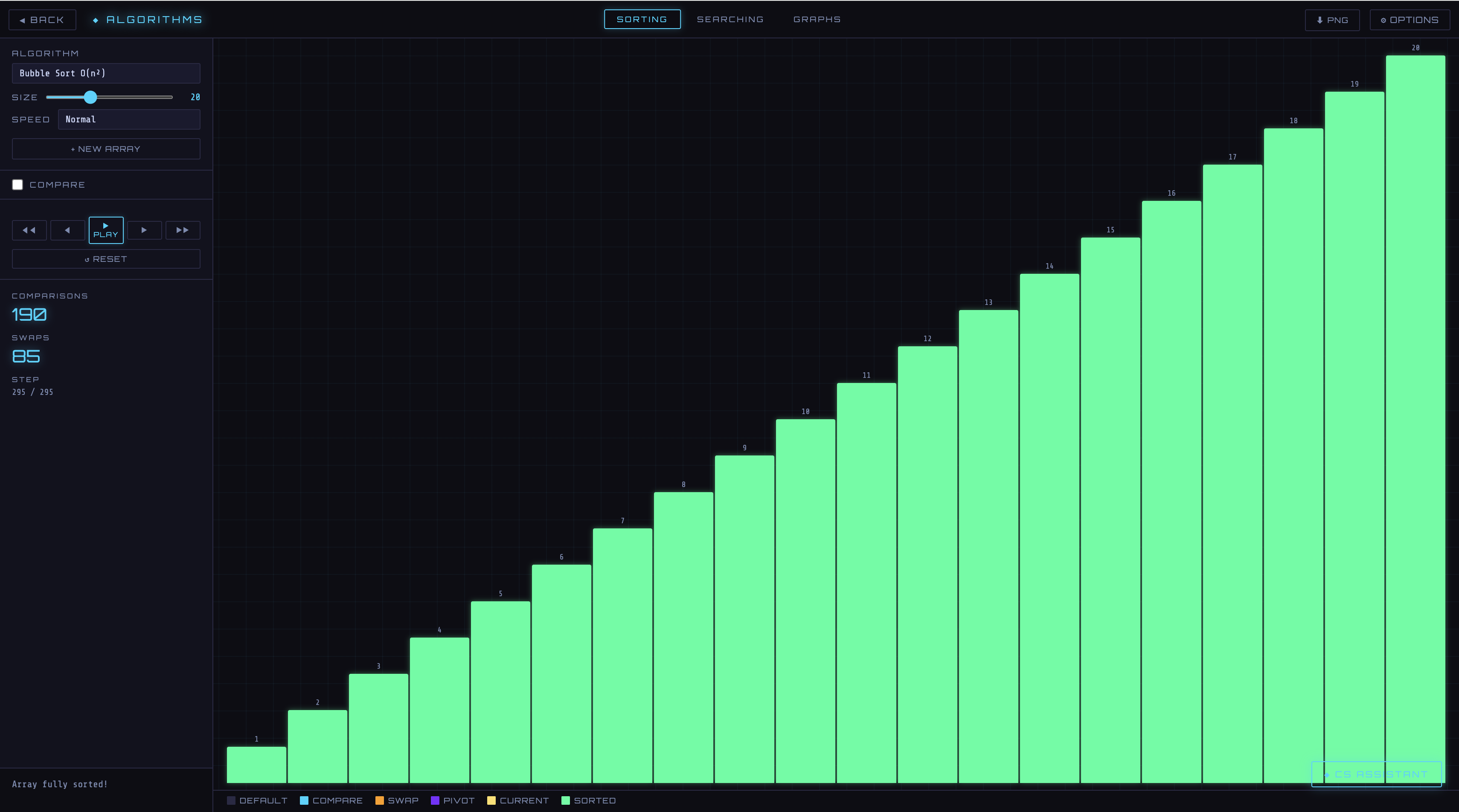Screen dimensions: 1459x812
Task: Open the CS Assistant panel
Action: pyautogui.click(x=1376, y=774)
